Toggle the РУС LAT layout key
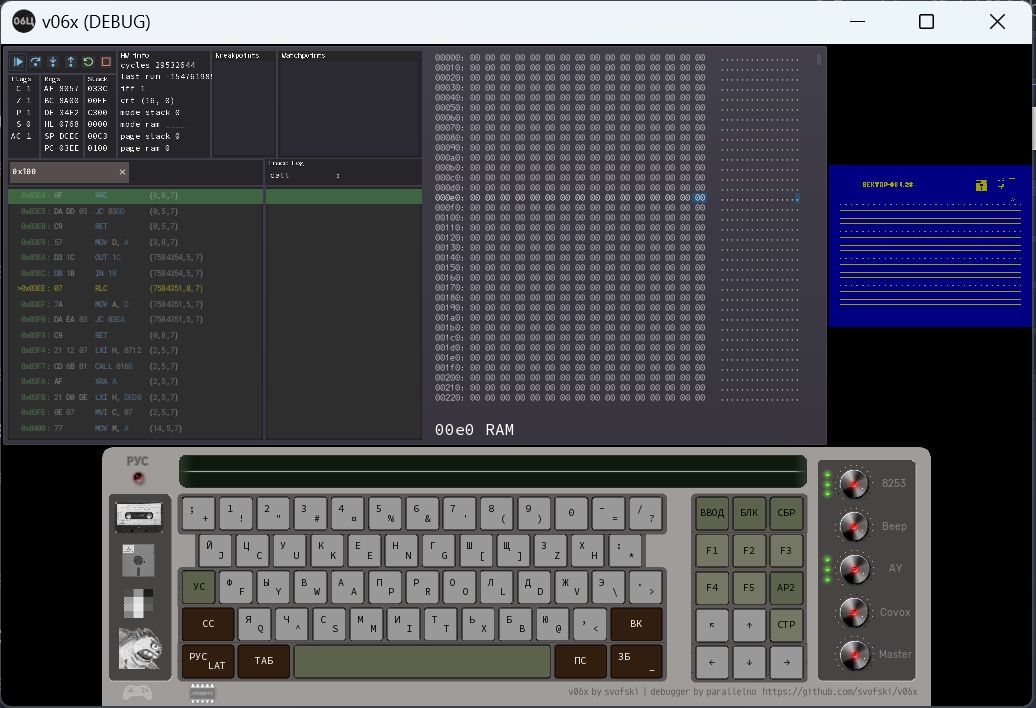Image resolution: width=1036 pixels, height=708 pixels. (208, 661)
